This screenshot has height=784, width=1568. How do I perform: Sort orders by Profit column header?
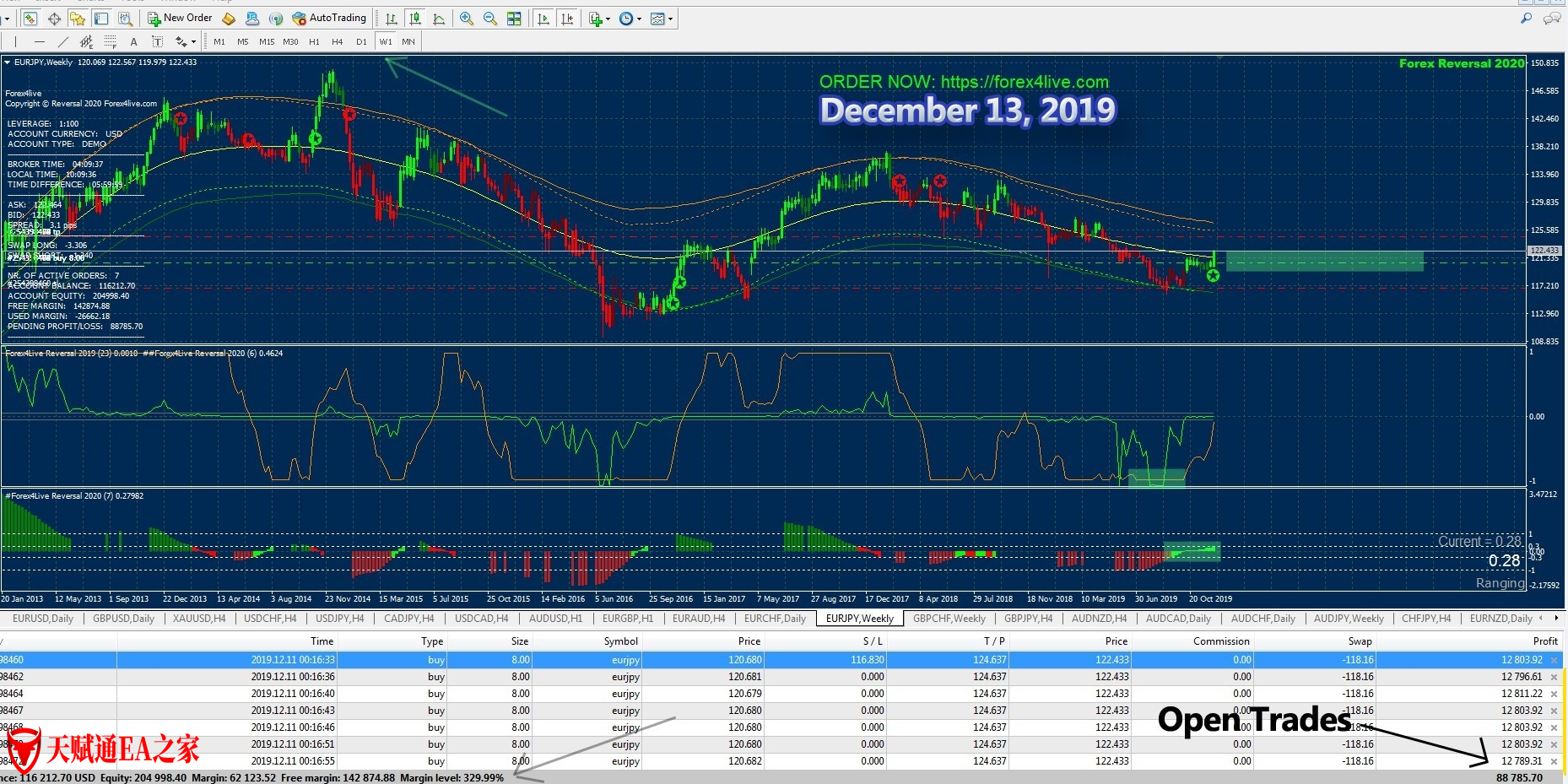(1544, 641)
